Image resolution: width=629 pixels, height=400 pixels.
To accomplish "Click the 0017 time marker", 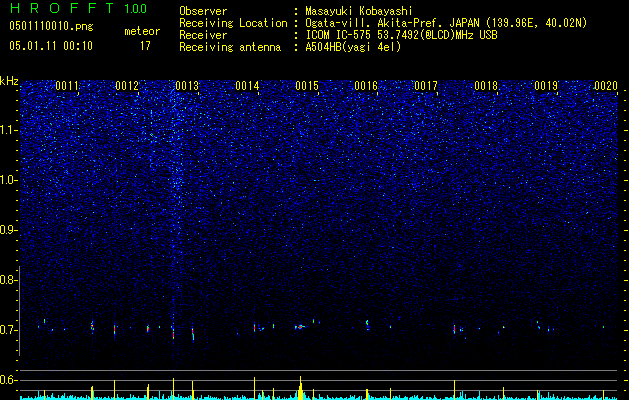I will pyautogui.click(x=426, y=86).
